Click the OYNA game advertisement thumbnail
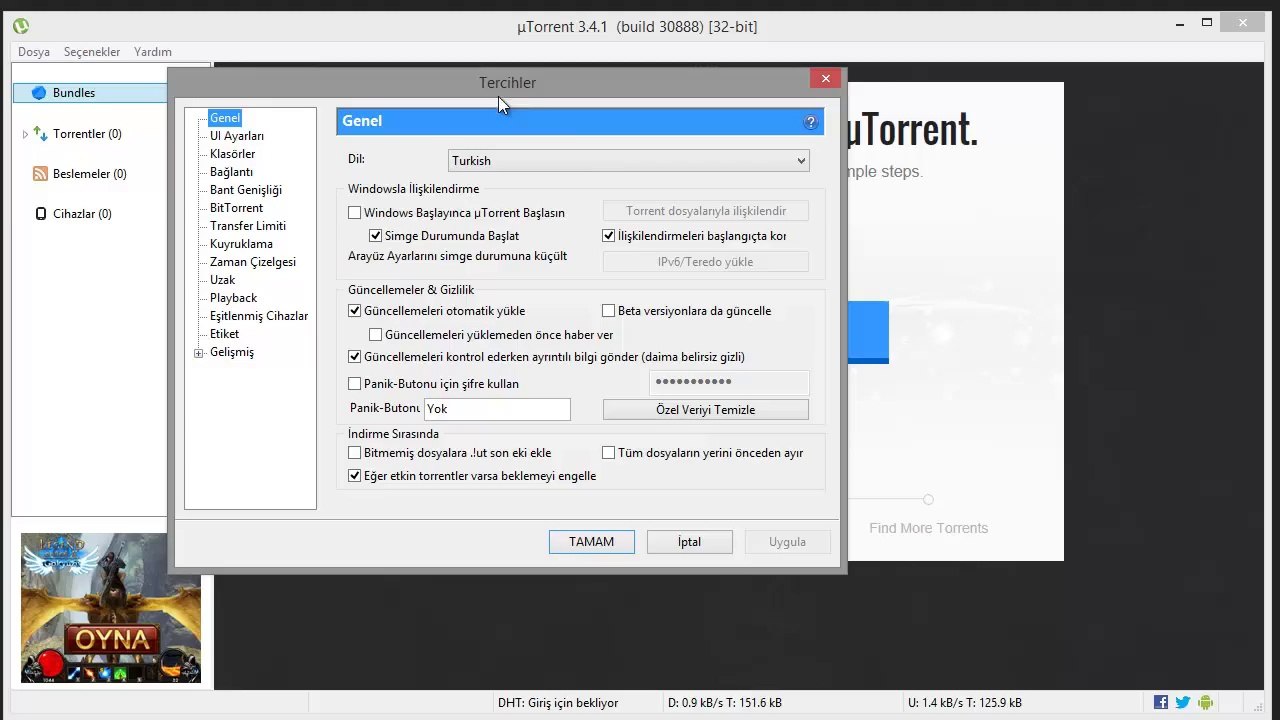Screen dimensions: 1280x720 [x=111, y=608]
